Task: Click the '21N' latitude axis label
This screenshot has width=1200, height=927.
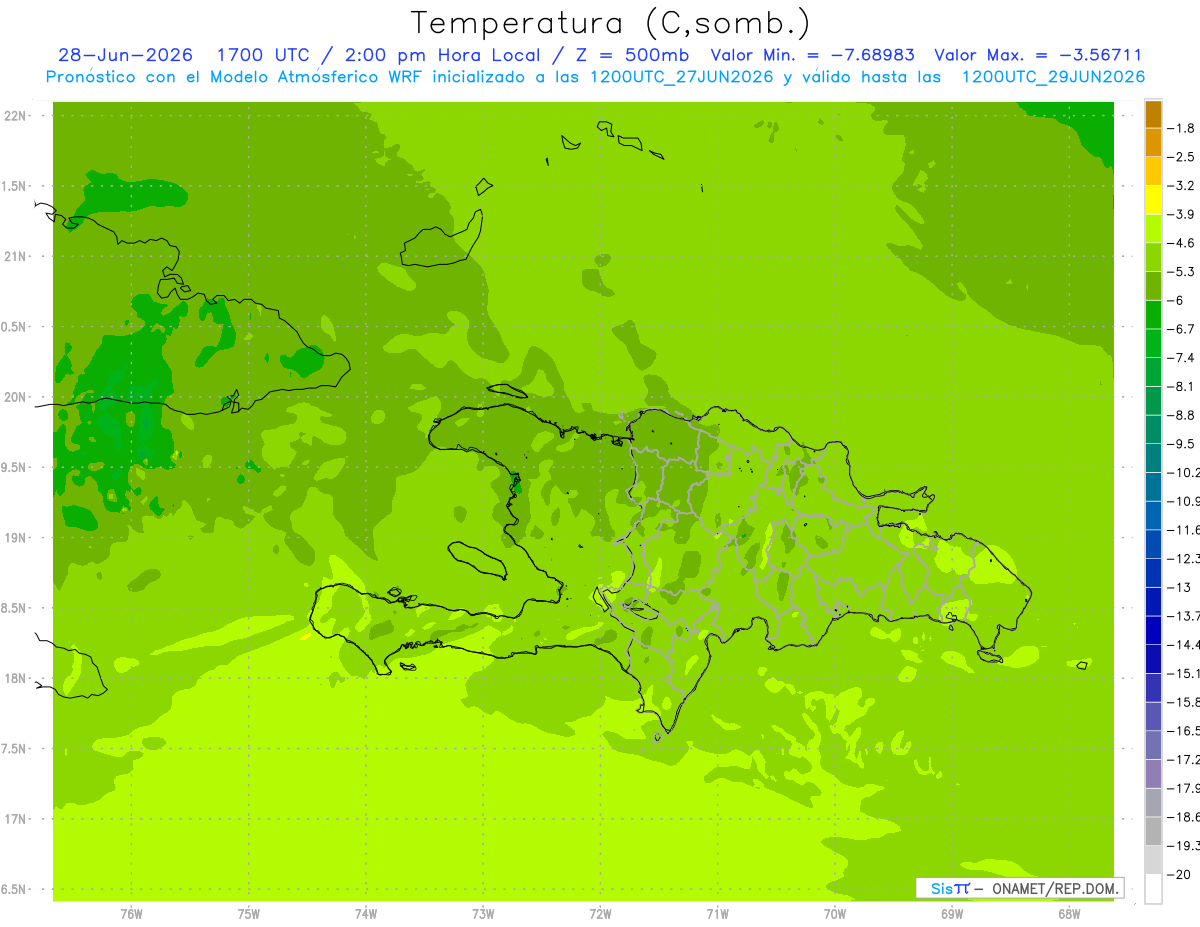Action: tap(14, 256)
